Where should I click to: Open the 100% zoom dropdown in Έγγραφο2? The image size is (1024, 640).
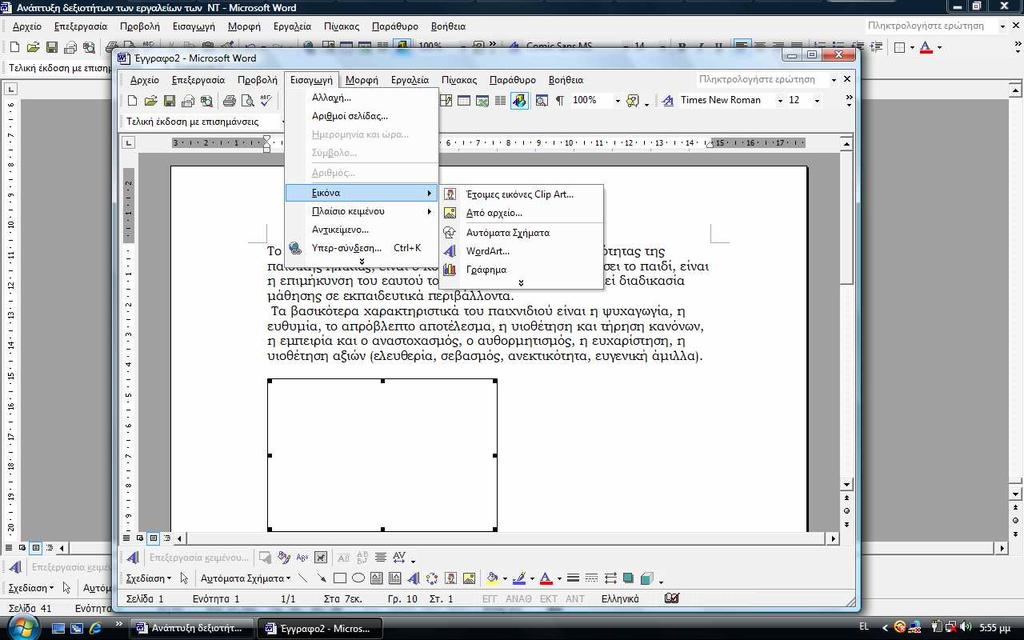tap(617, 101)
